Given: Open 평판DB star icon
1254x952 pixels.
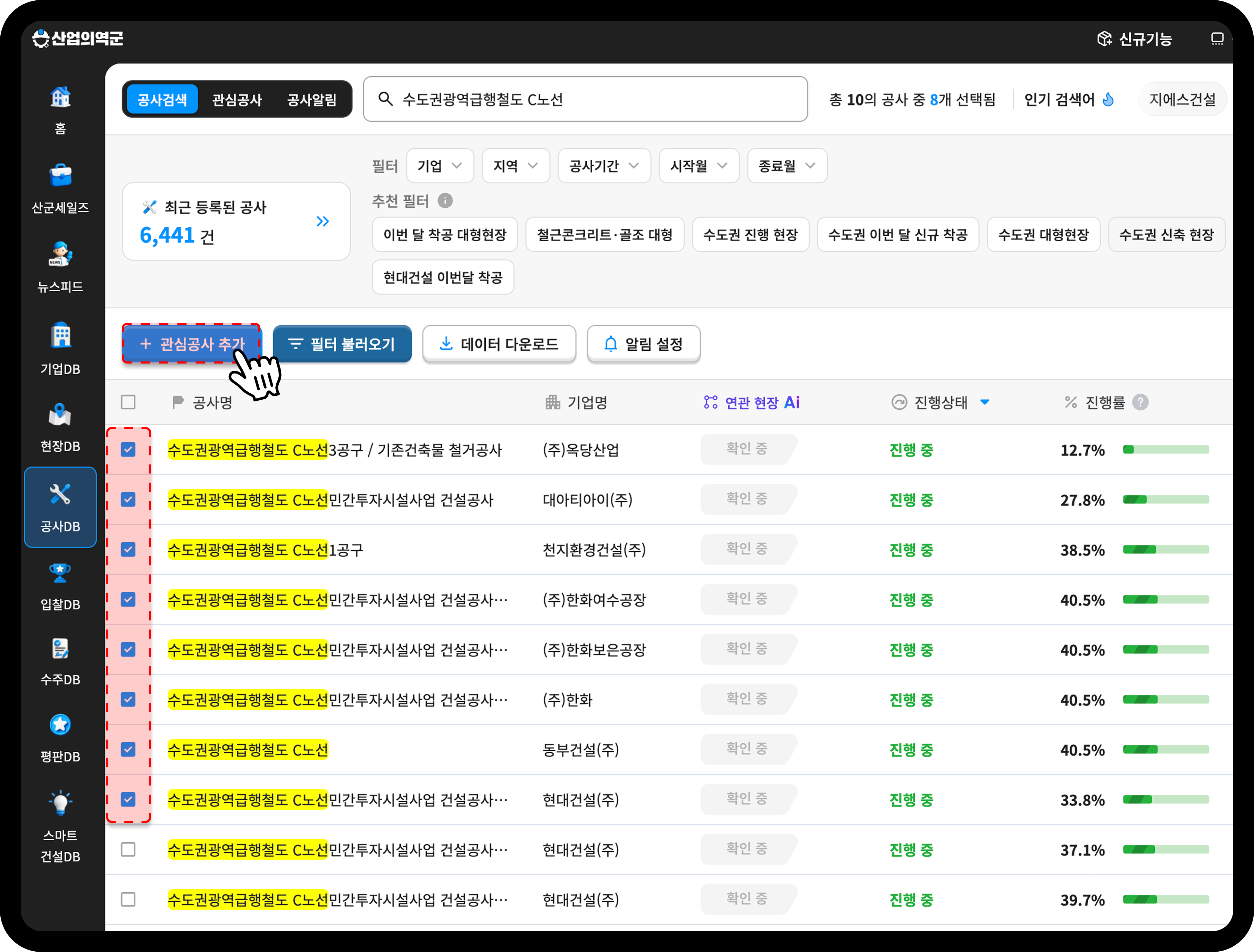Looking at the screenshot, I should coord(60,725).
